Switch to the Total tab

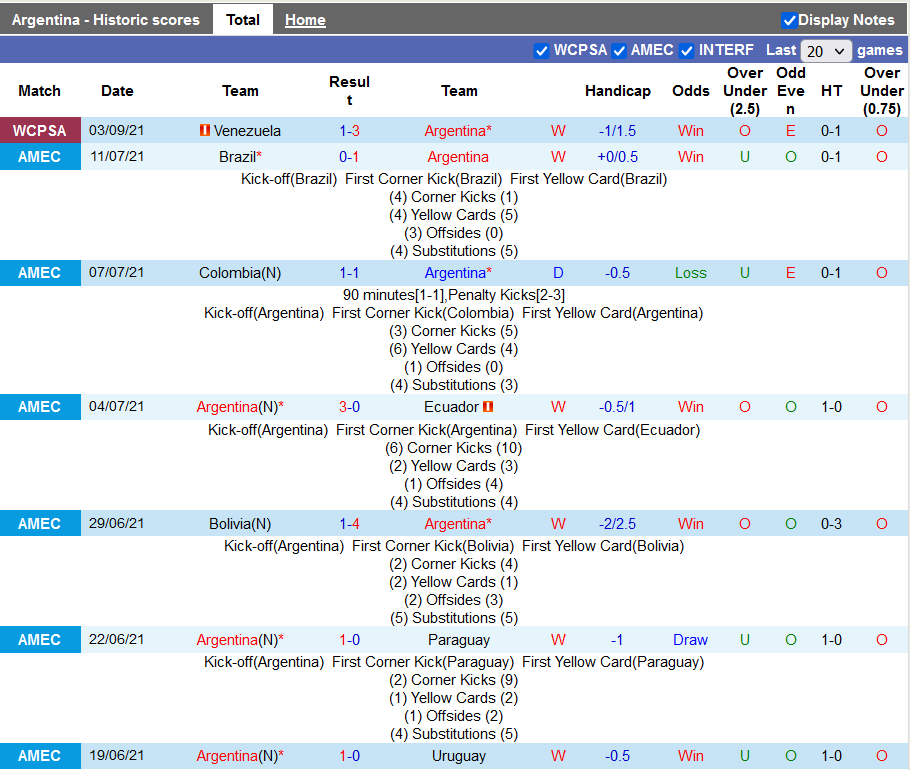coord(243,20)
